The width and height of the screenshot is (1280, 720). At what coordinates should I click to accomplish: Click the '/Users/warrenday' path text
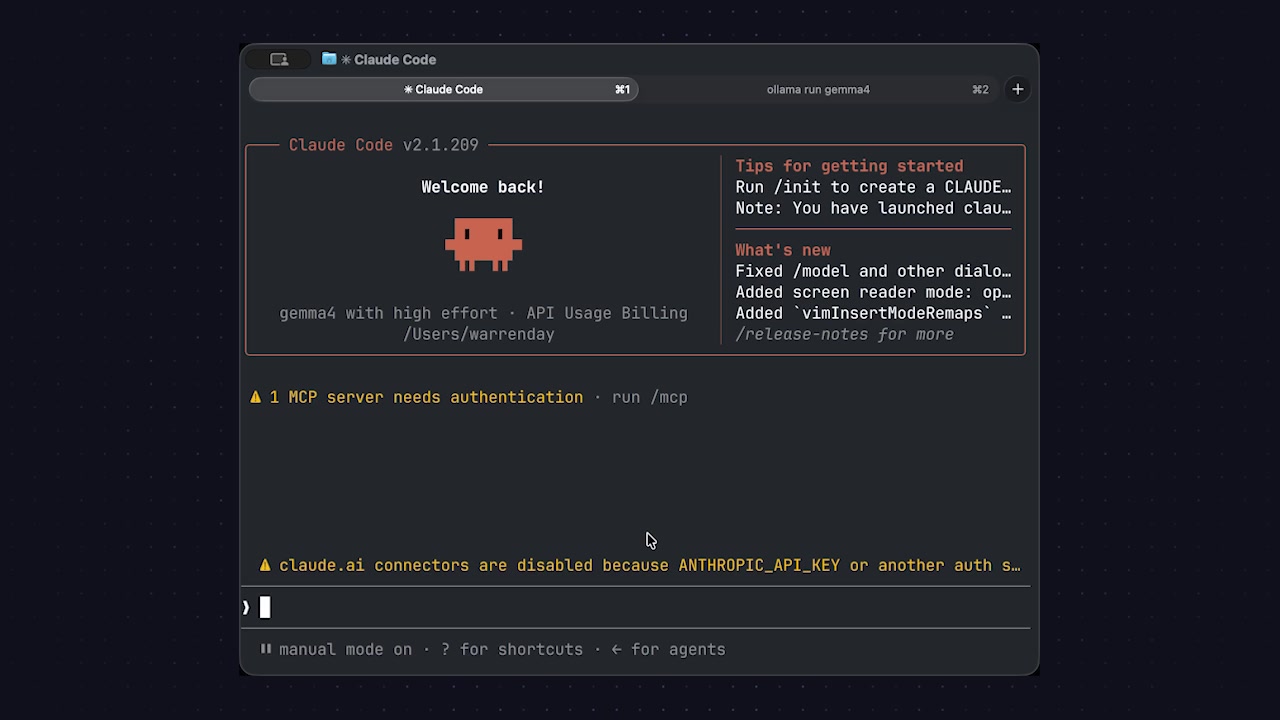[479, 334]
